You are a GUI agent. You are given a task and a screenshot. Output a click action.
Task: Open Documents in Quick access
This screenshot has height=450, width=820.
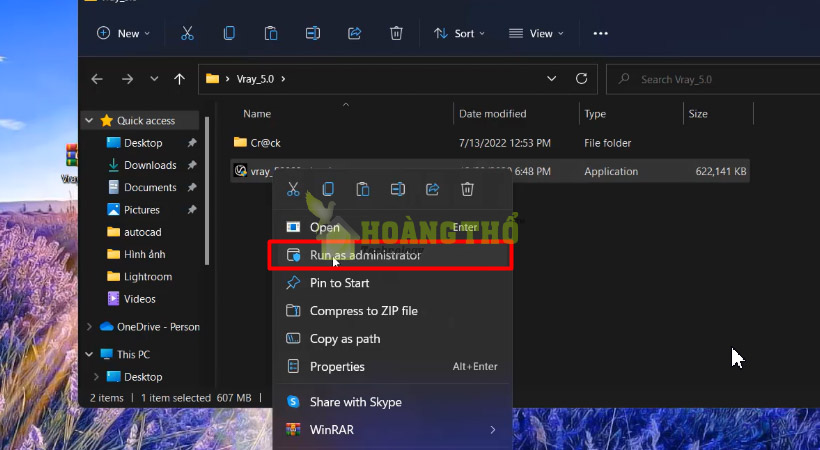pos(150,187)
